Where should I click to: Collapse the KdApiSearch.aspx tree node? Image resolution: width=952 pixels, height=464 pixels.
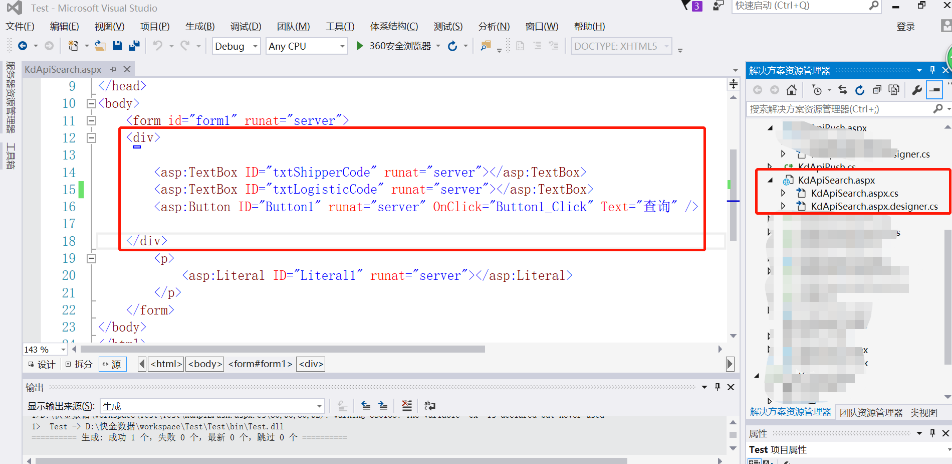[x=770, y=180]
